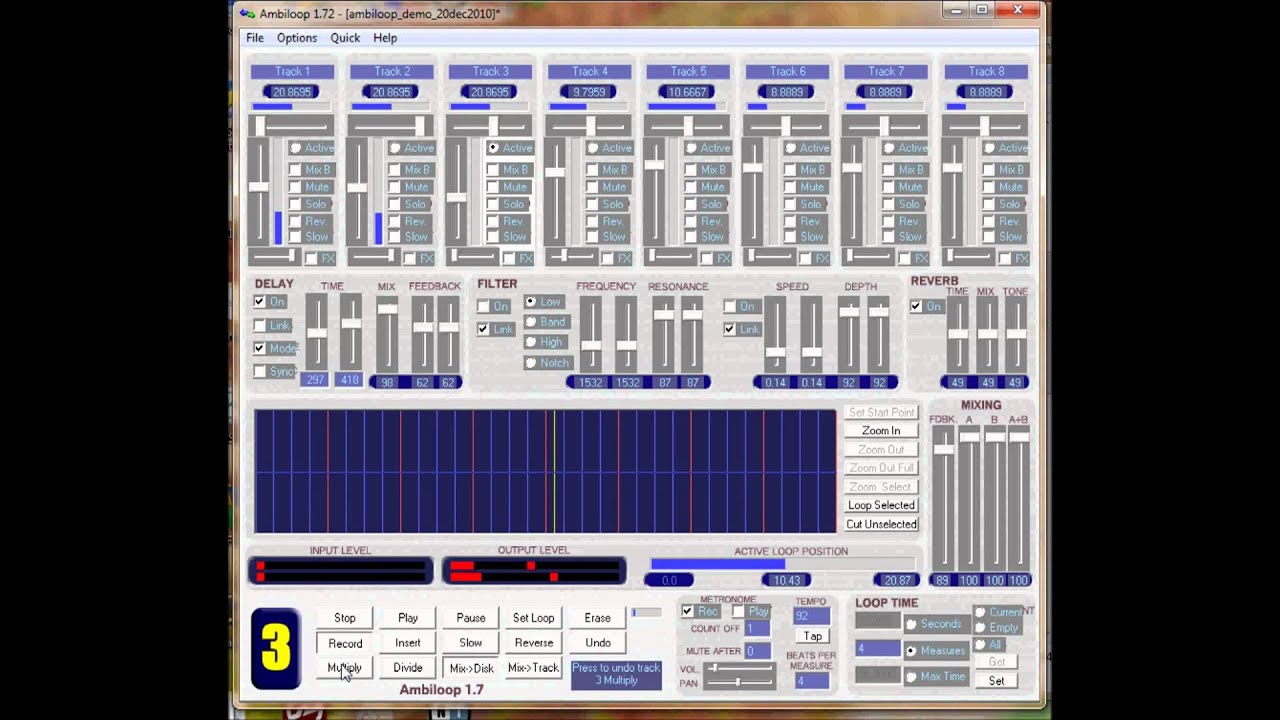Screen dimensions: 1280x720
Task: Enable the Metronome Play checkbox
Action: [x=738, y=611]
